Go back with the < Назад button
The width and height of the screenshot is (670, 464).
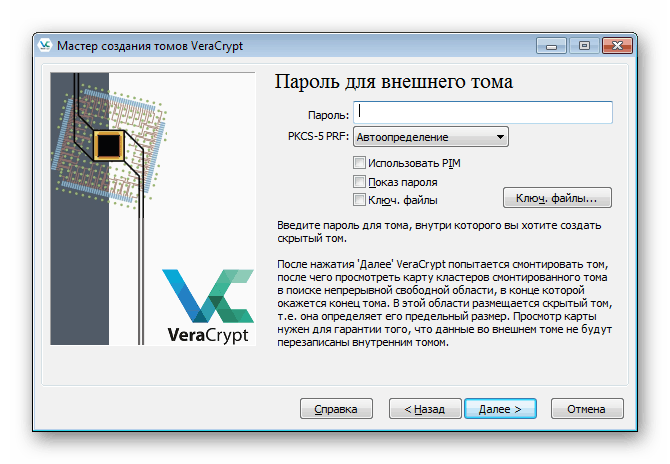point(425,409)
